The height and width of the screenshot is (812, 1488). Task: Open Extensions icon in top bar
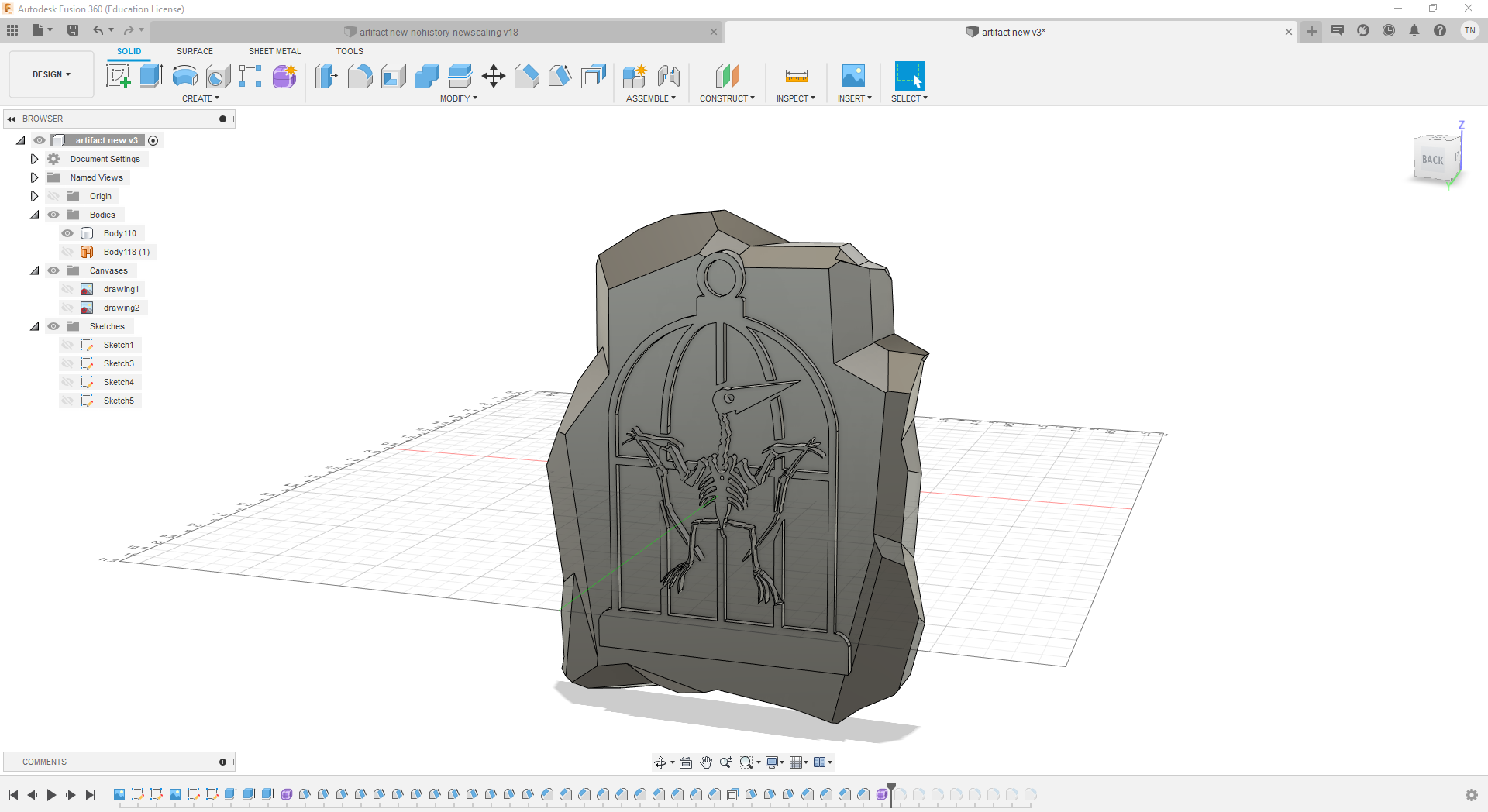pyautogui.click(x=1363, y=30)
